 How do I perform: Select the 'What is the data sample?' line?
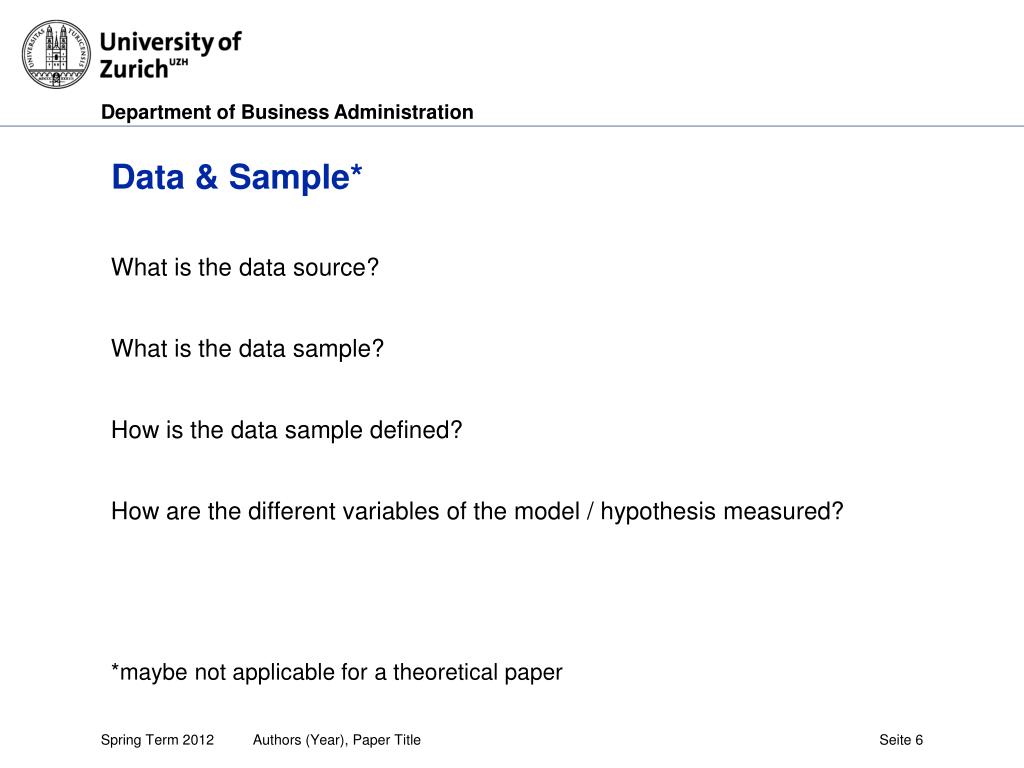point(248,349)
